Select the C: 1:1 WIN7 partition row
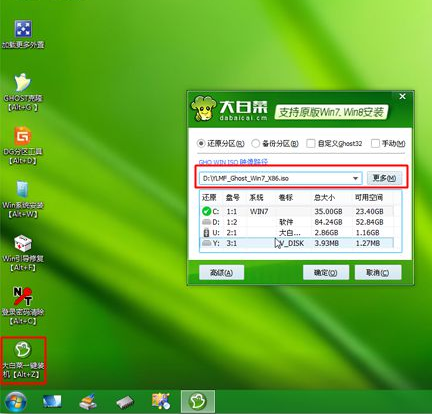This screenshot has height=414, width=432. [x=297, y=211]
